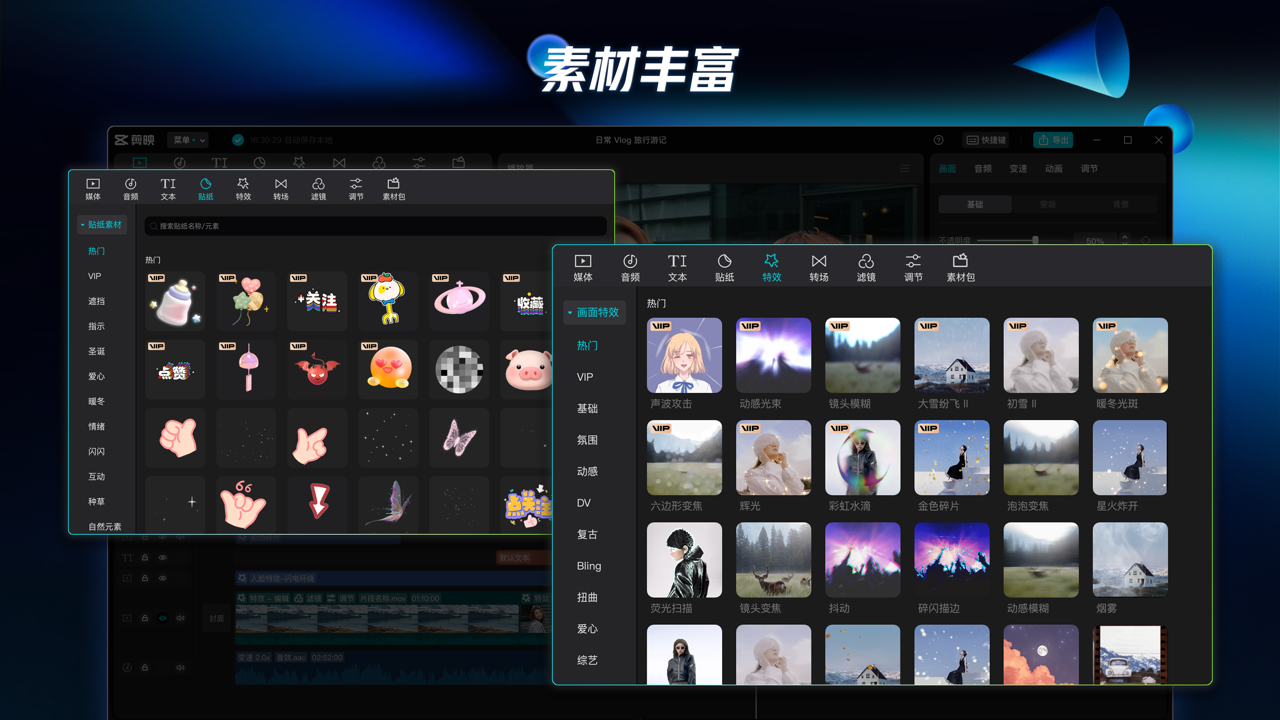Select the 滤镜 filters icon
The height and width of the screenshot is (720, 1280).
pos(866,265)
